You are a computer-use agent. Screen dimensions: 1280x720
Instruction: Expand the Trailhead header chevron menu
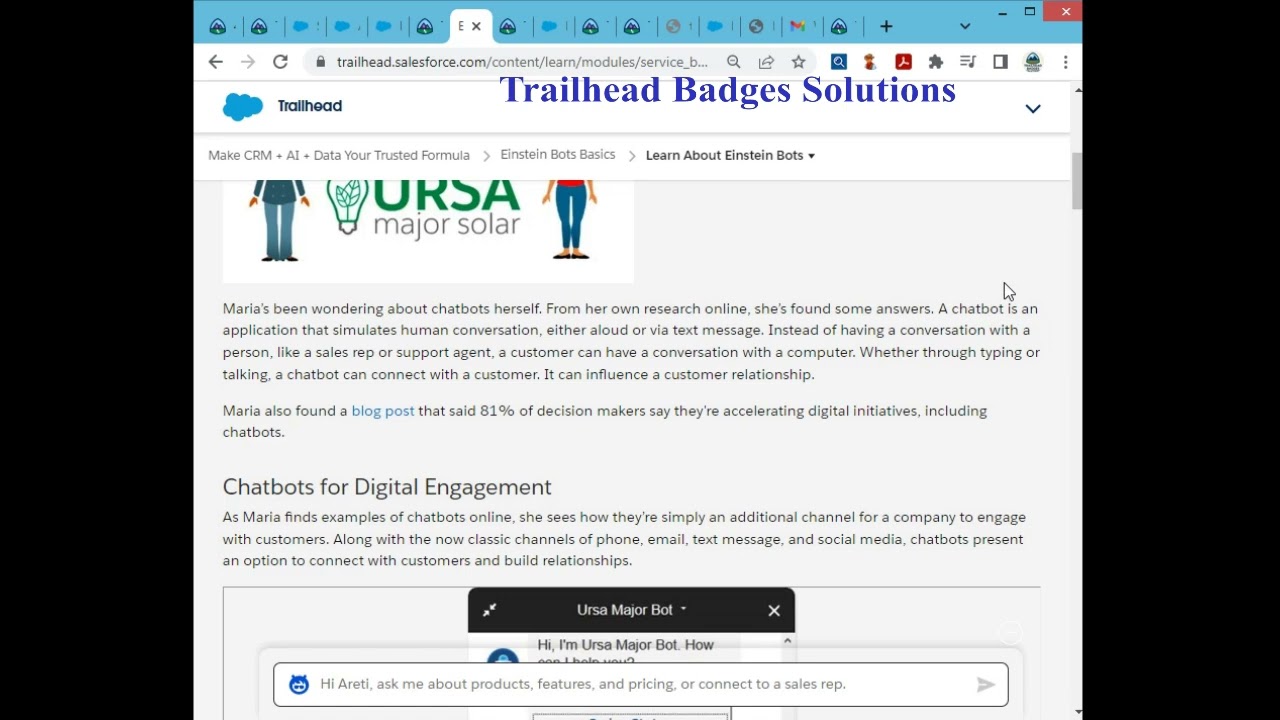tap(1033, 108)
